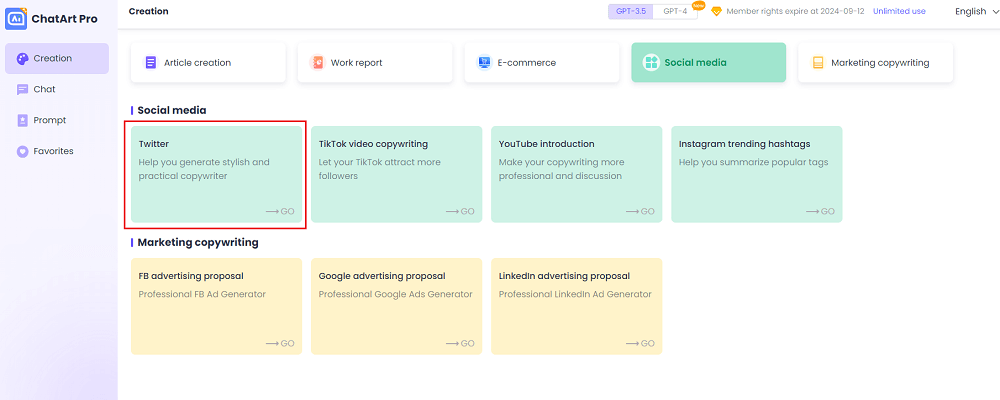
Task: Switch model to GPT-4
Action: [675, 11]
